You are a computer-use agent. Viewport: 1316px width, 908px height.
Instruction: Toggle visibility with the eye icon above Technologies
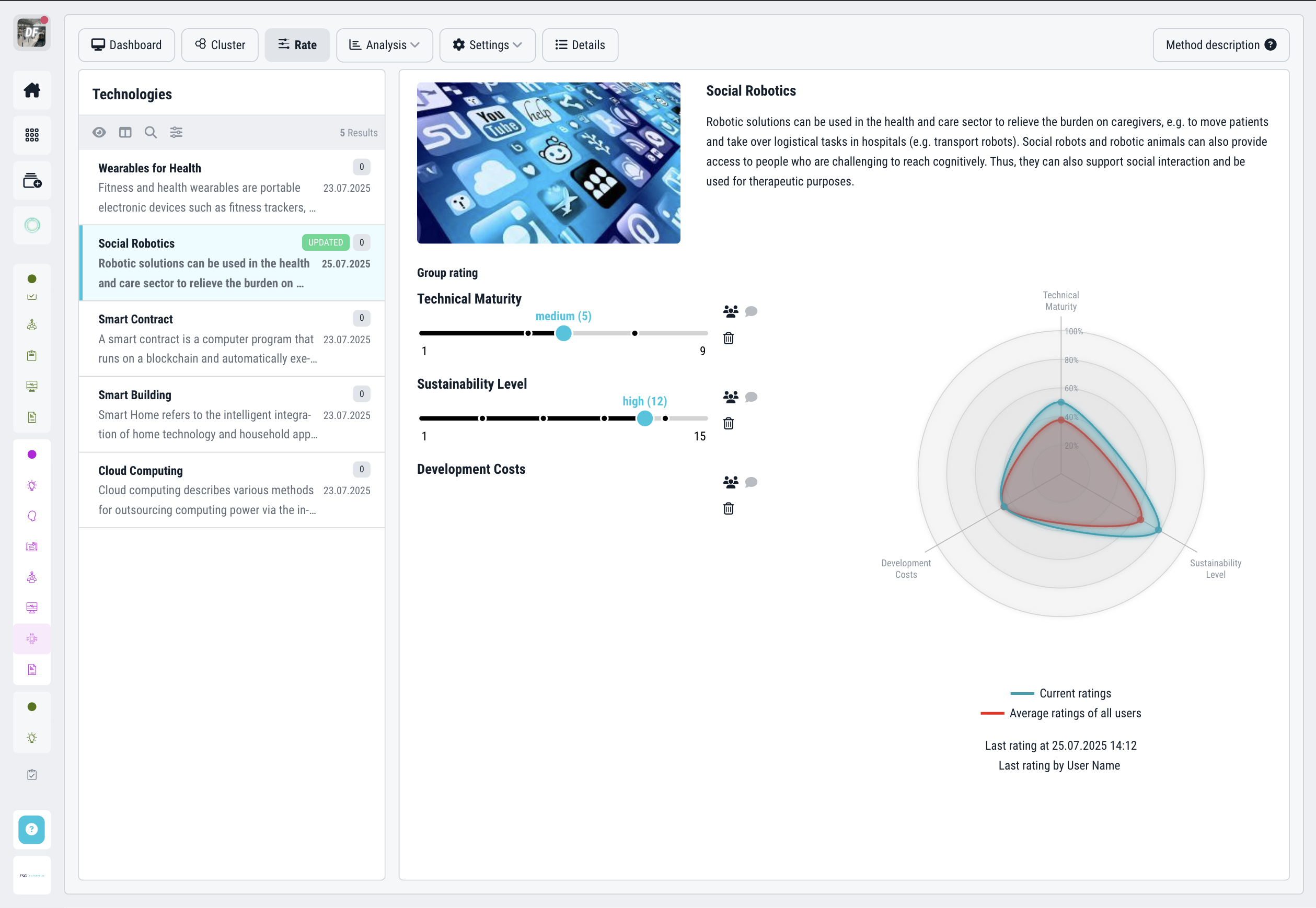point(99,132)
